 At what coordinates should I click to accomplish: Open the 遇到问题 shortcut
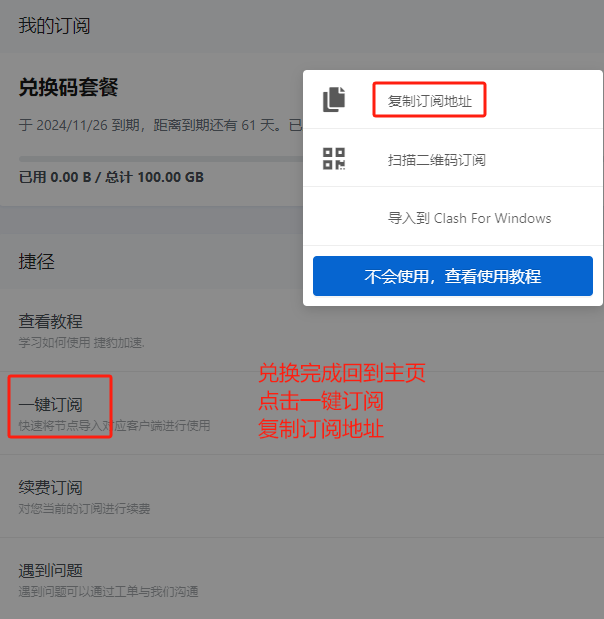click(x=51, y=570)
